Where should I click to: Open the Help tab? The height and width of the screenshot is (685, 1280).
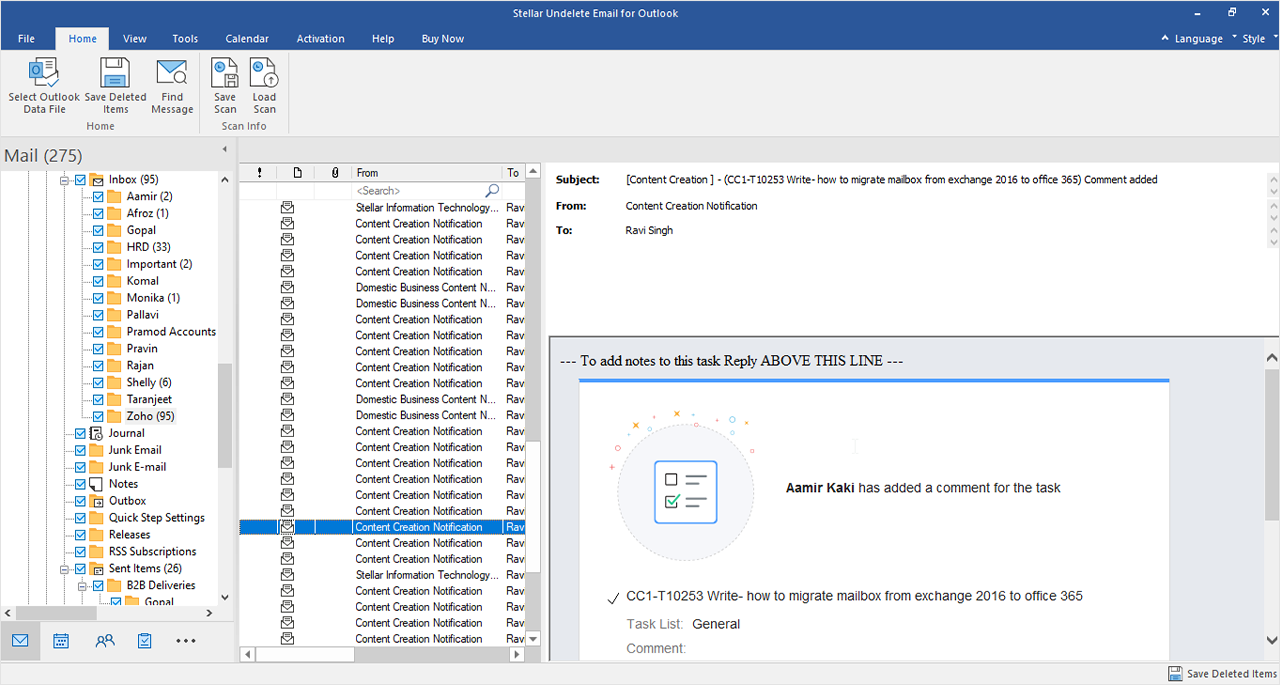point(383,39)
